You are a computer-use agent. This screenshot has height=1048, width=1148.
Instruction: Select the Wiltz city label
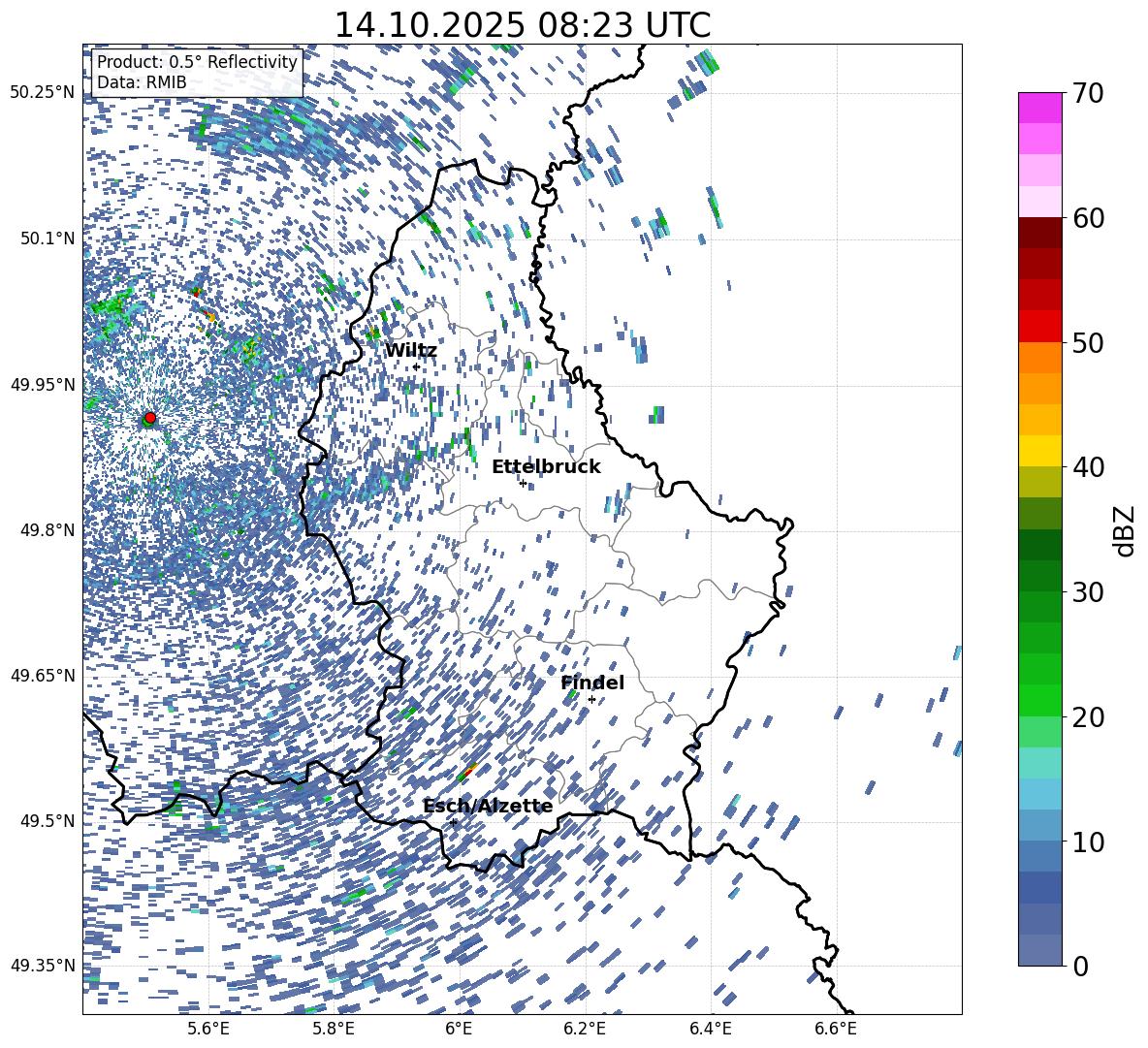pos(410,351)
